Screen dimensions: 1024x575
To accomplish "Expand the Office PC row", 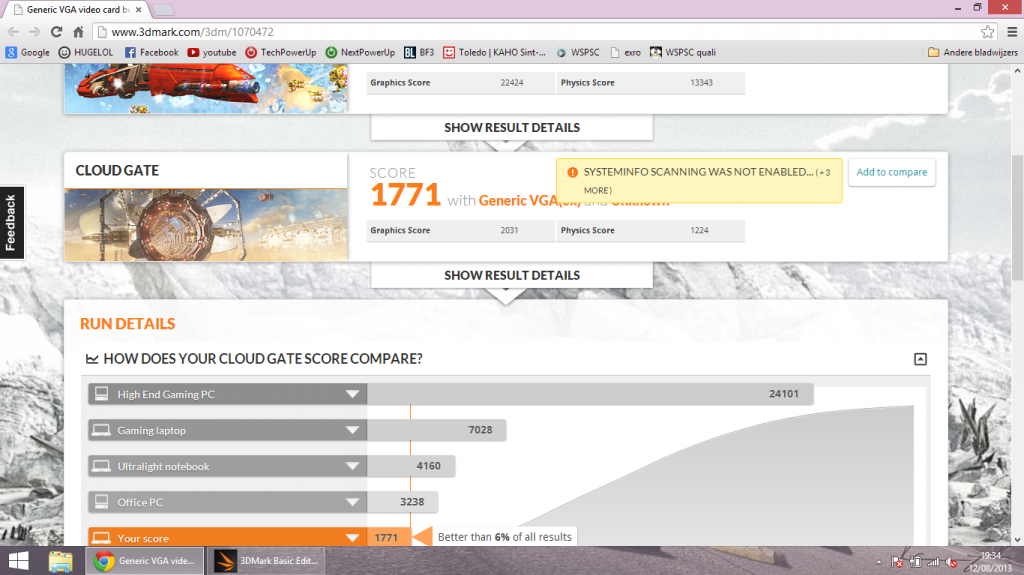I will click(352, 502).
